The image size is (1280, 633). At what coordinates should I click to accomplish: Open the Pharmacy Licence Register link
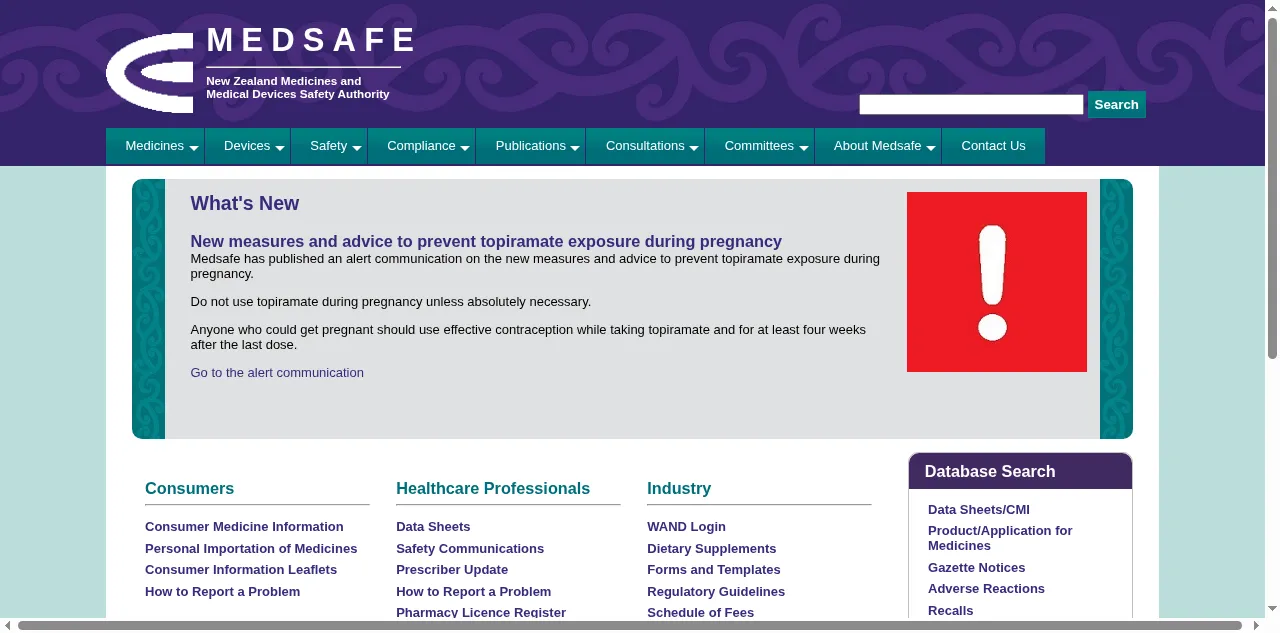click(x=481, y=612)
